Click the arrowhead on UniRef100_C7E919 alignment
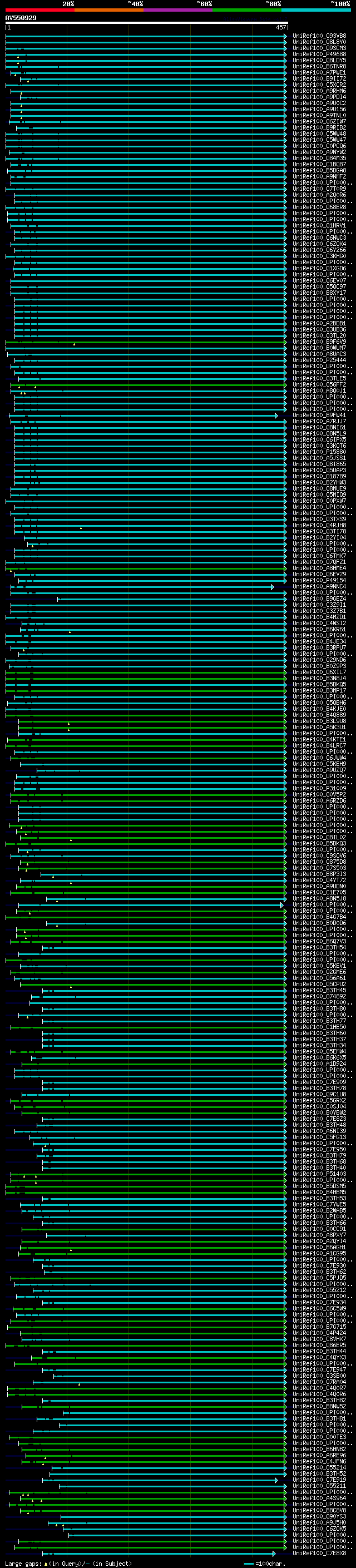This screenshot has width=356, height=1568. tap(276, 1480)
